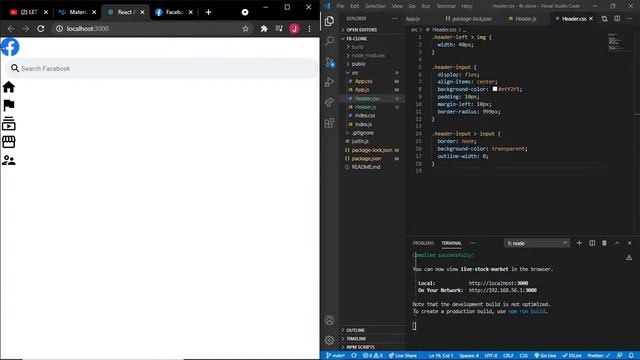Screen dimensions: 640x360
Task: Create a new terminal with plus icon
Action: point(579,243)
